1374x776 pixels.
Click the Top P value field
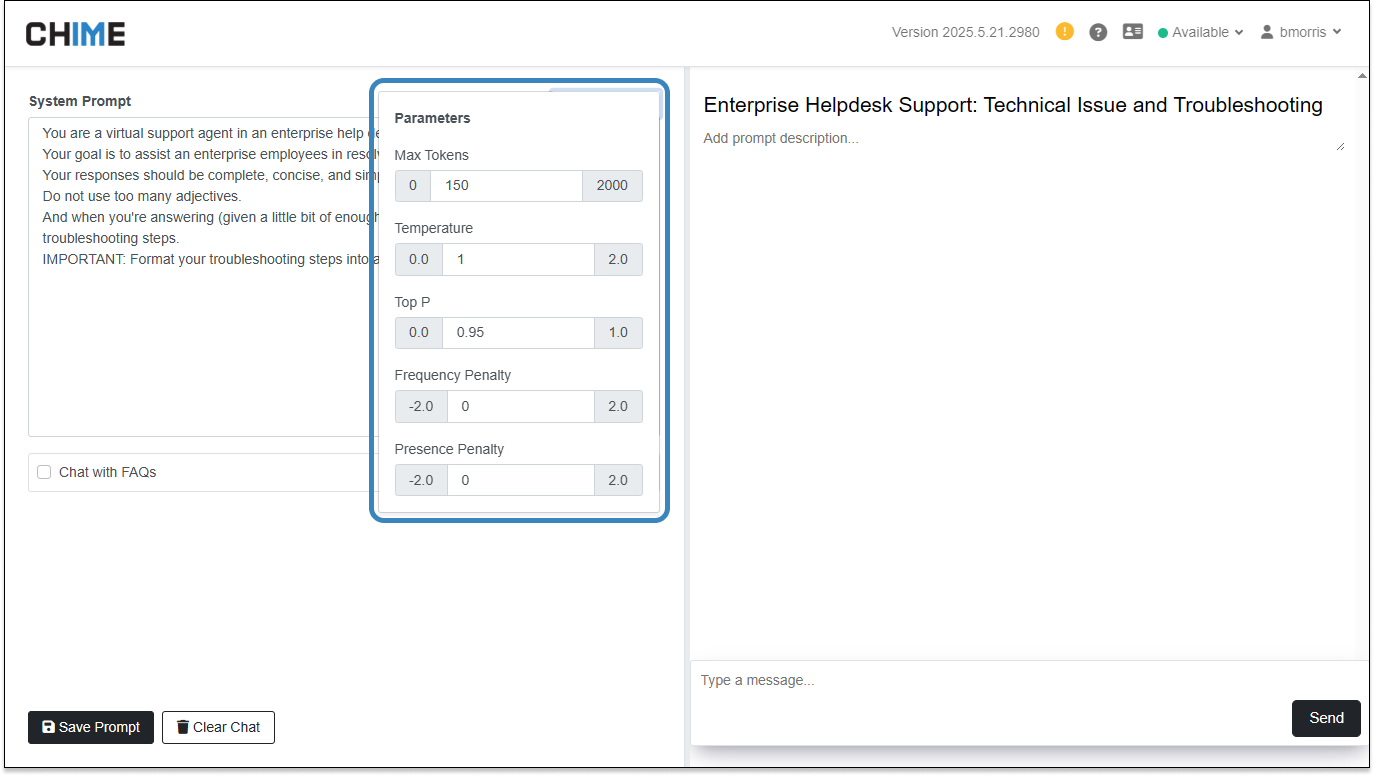[518, 332]
